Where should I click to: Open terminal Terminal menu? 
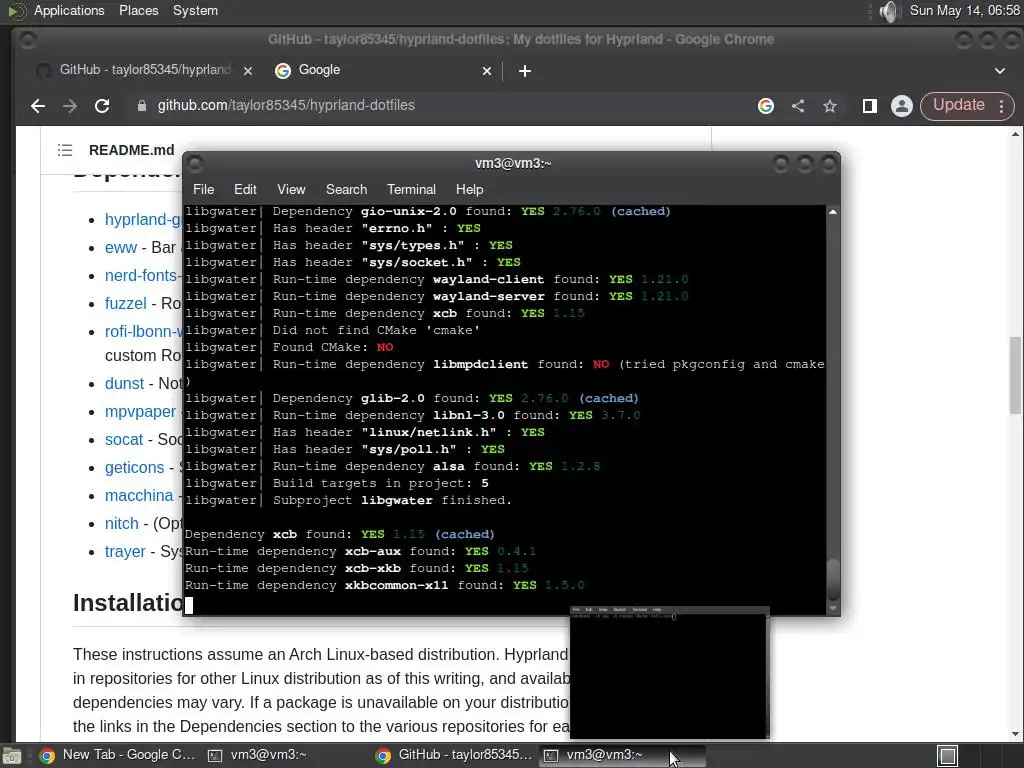[411, 189]
